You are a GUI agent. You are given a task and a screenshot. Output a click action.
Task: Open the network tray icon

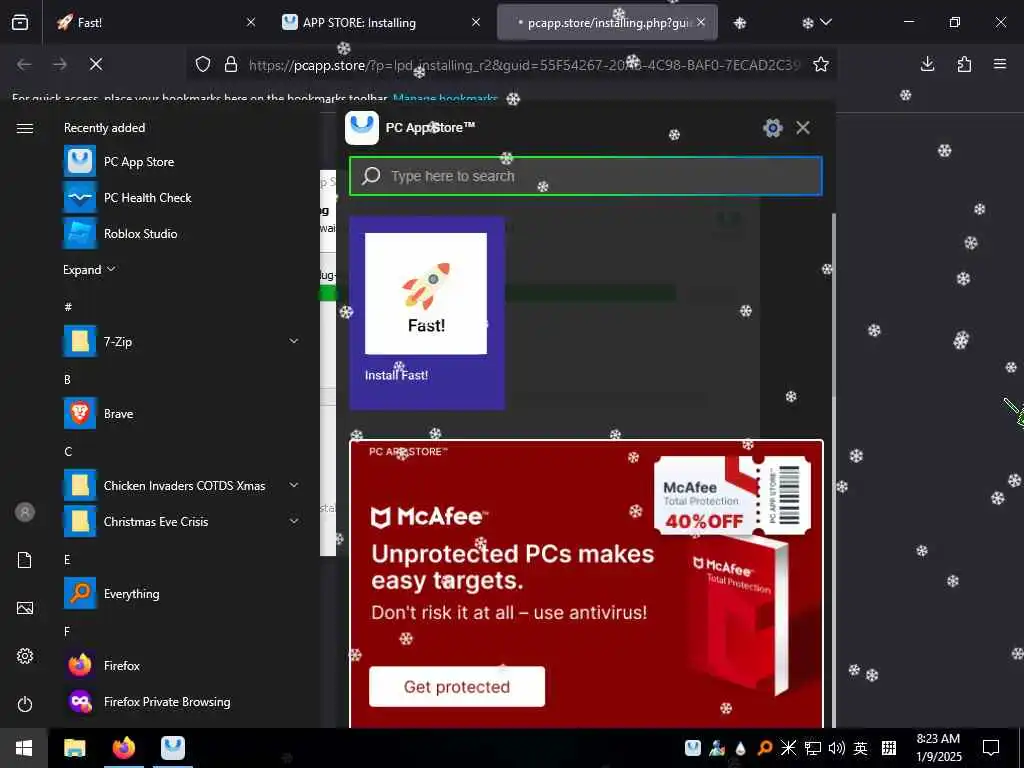pos(812,748)
